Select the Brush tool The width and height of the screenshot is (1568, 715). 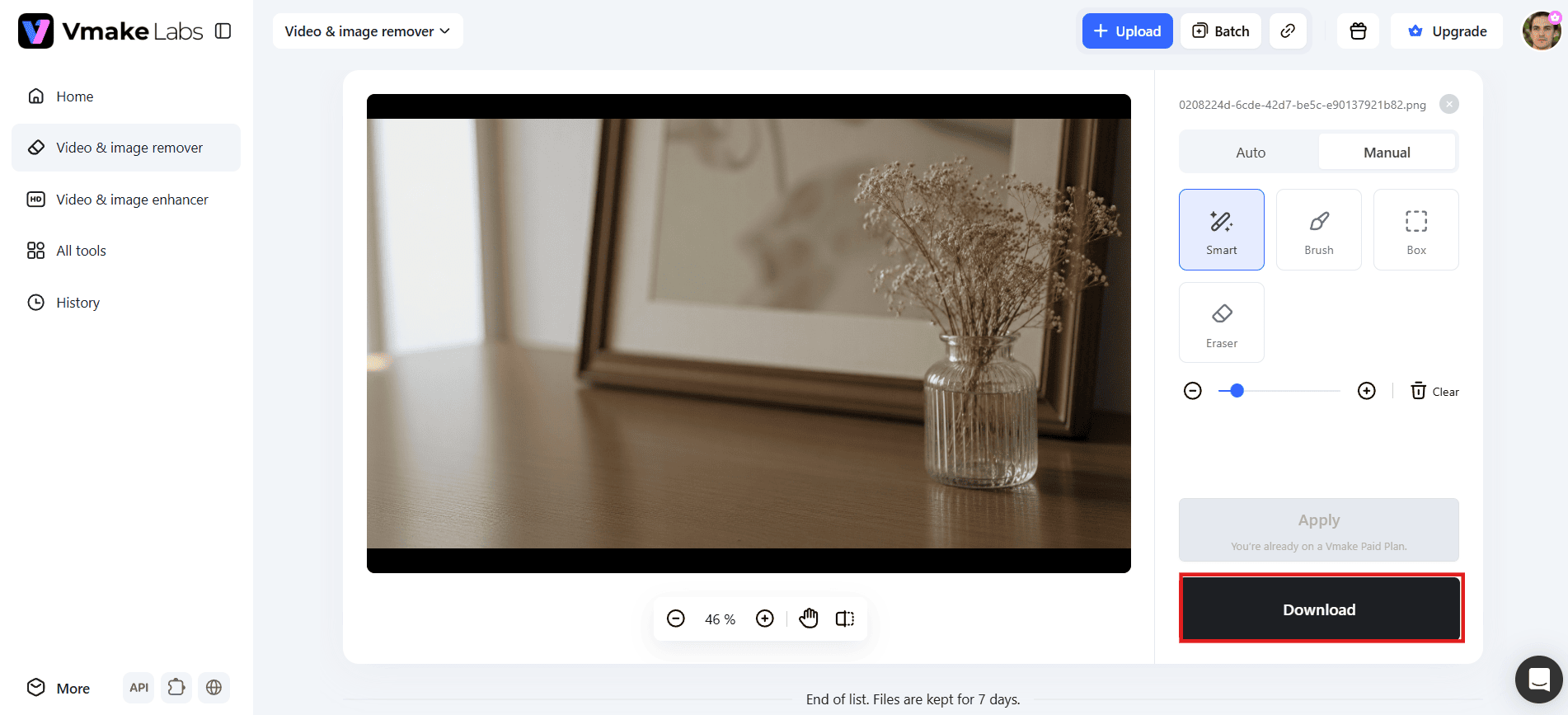(1318, 229)
